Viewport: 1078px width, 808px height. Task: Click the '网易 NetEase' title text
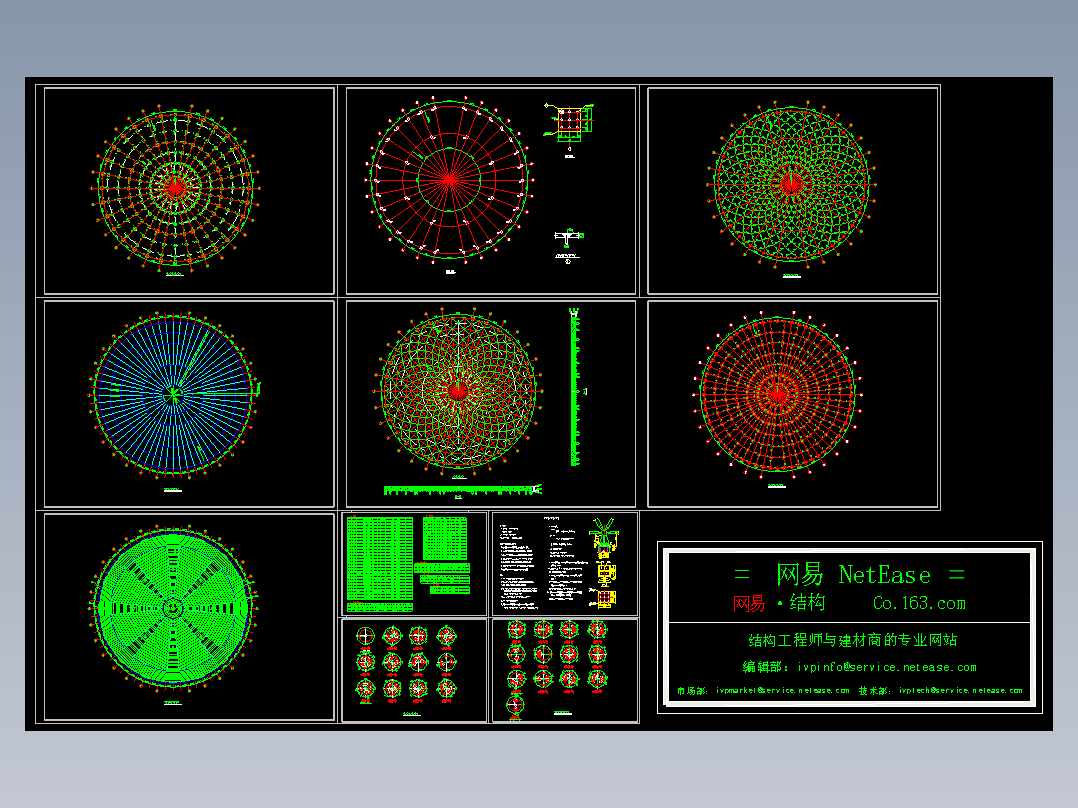(852, 574)
